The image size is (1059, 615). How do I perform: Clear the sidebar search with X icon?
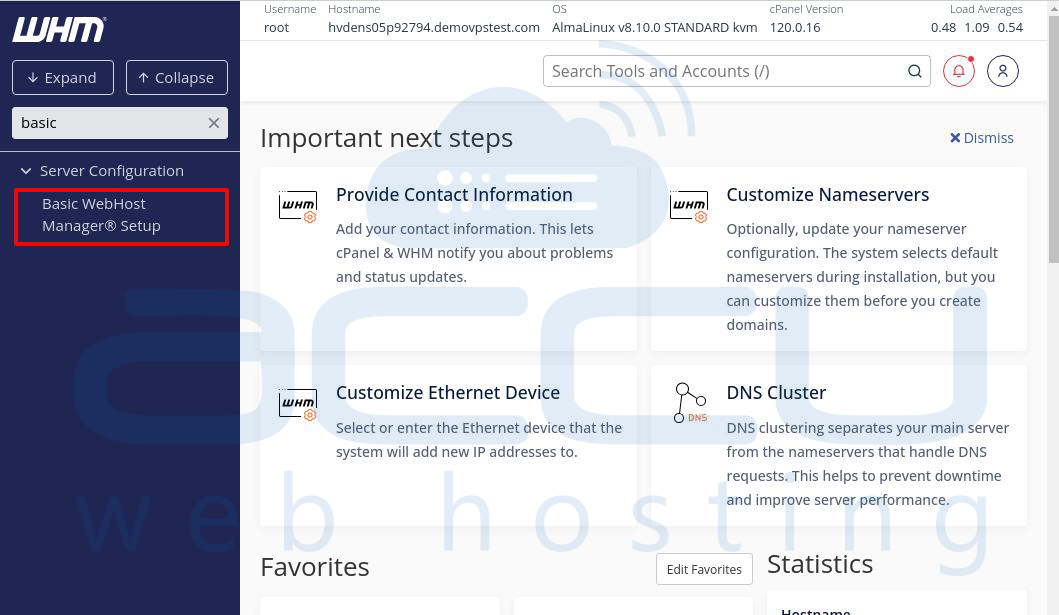pyautogui.click(x=213, y=123)
